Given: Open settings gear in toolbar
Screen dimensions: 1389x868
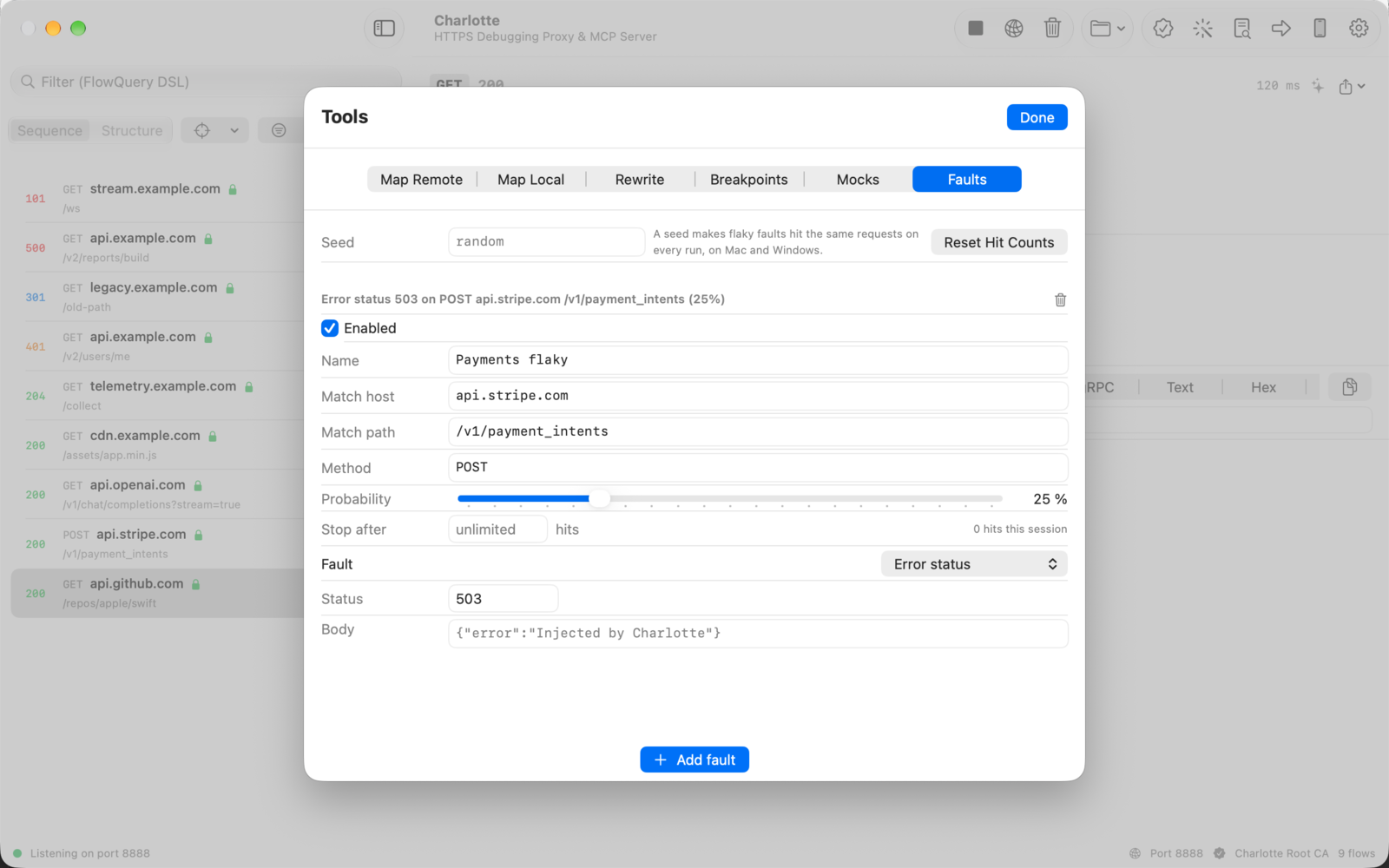Looking at the screenshot, I should click(1359, 29).
